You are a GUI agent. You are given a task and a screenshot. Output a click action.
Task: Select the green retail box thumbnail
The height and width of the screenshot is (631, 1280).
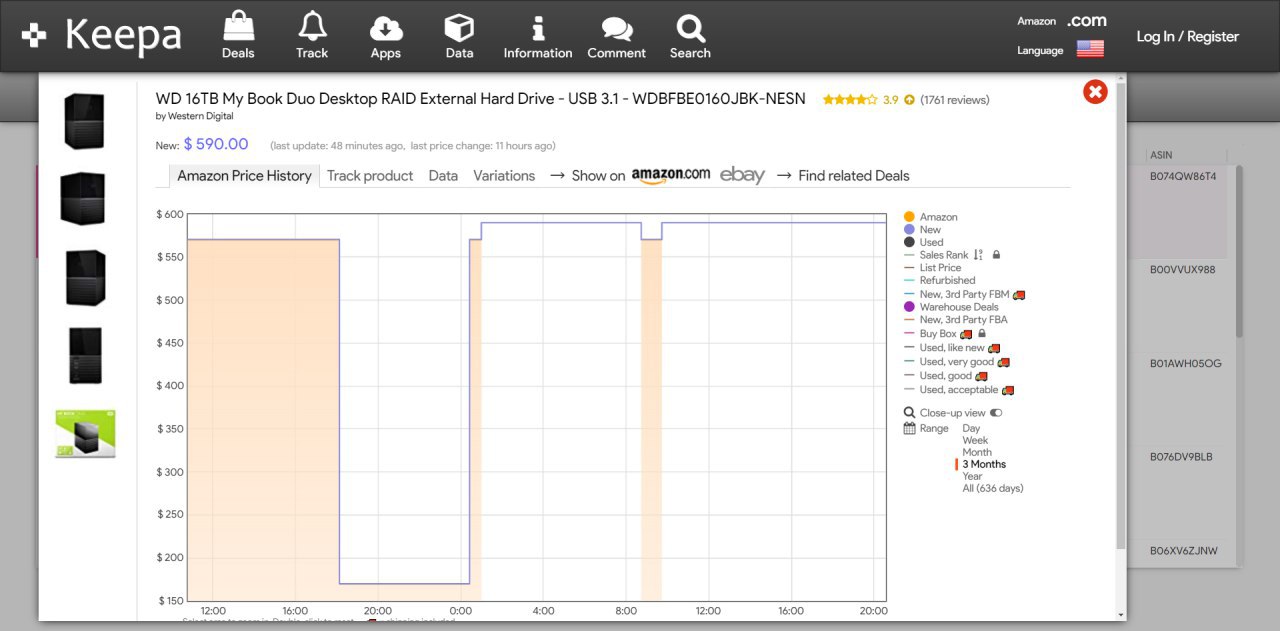click(x=85, y=434)
